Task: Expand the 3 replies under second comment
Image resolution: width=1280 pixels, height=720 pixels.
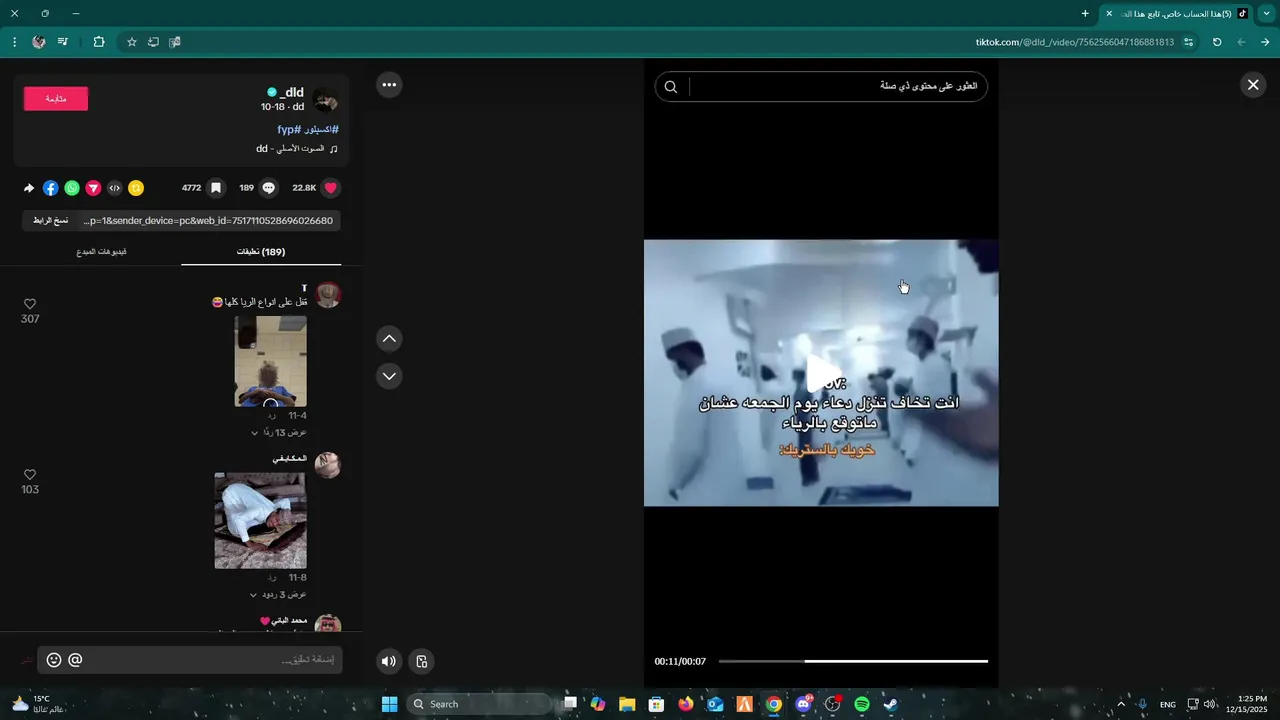Action: point(278,595)
